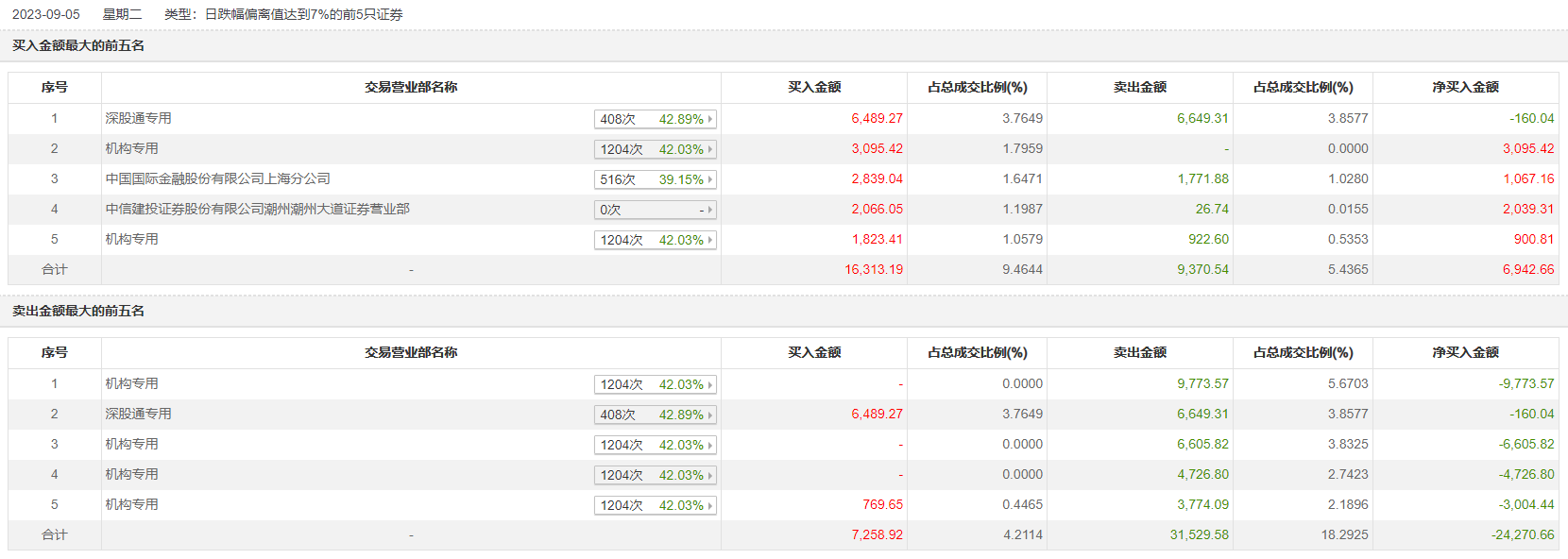The height and width of the screenshot is (559, 1568).
Task: Expand the 516次 39.15% stats box
Action: [655, 179]
